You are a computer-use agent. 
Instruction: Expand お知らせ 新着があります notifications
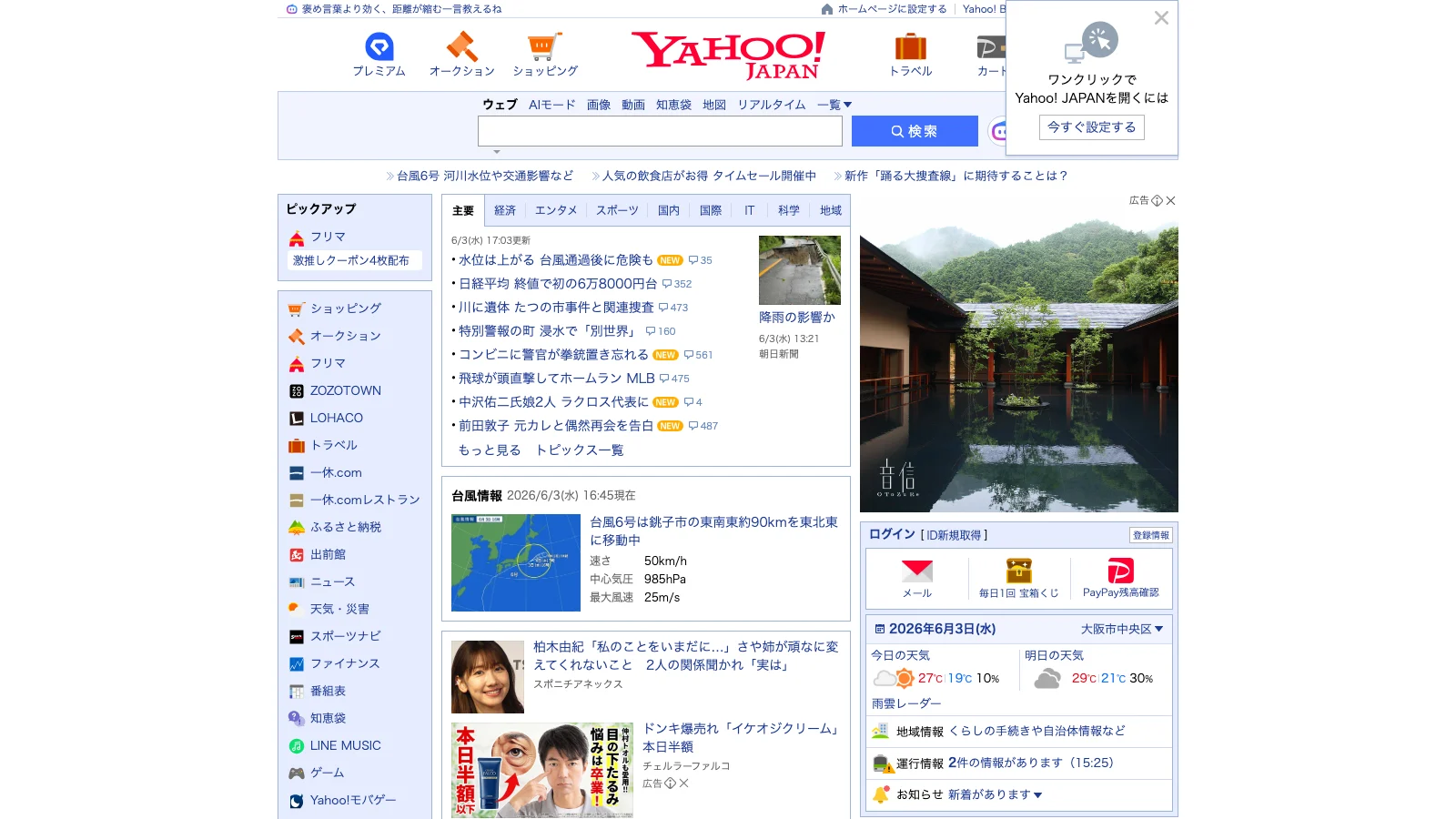tap(996, 794)
